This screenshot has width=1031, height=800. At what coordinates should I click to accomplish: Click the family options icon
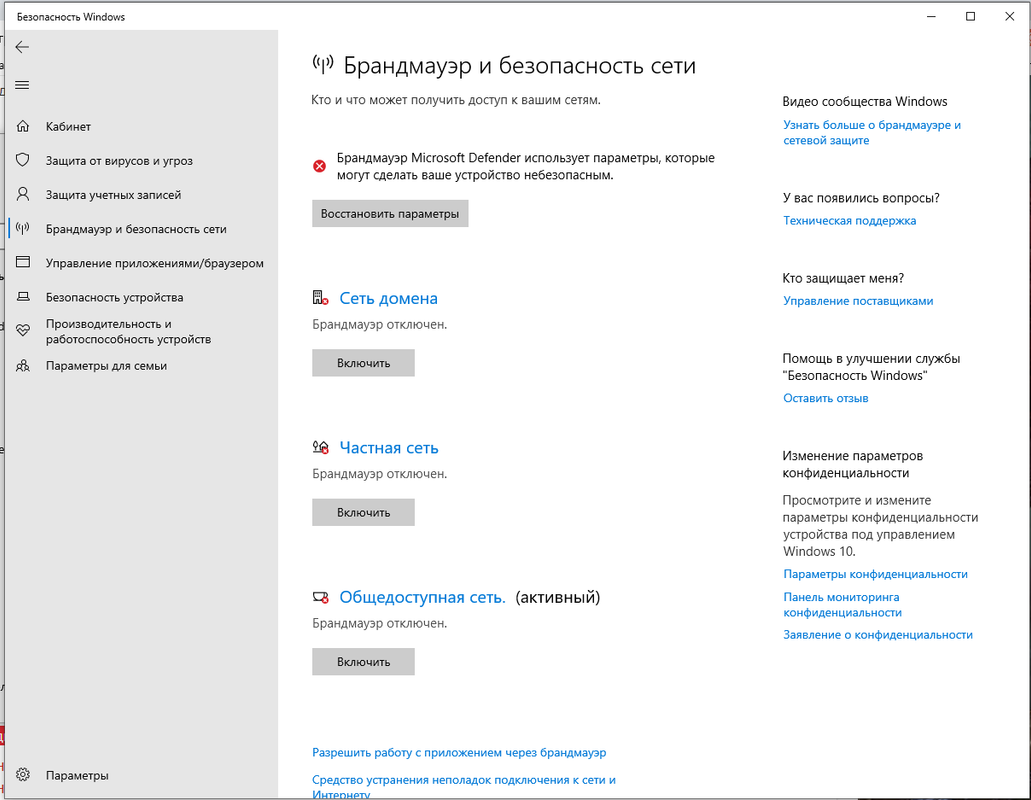(x=23, y=366)
